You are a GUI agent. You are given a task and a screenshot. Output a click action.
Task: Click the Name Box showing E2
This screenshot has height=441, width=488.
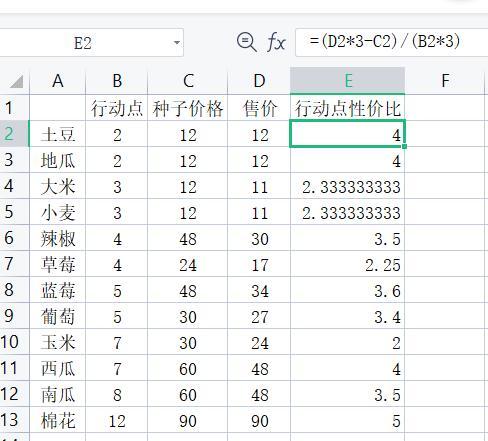(90, 43)
